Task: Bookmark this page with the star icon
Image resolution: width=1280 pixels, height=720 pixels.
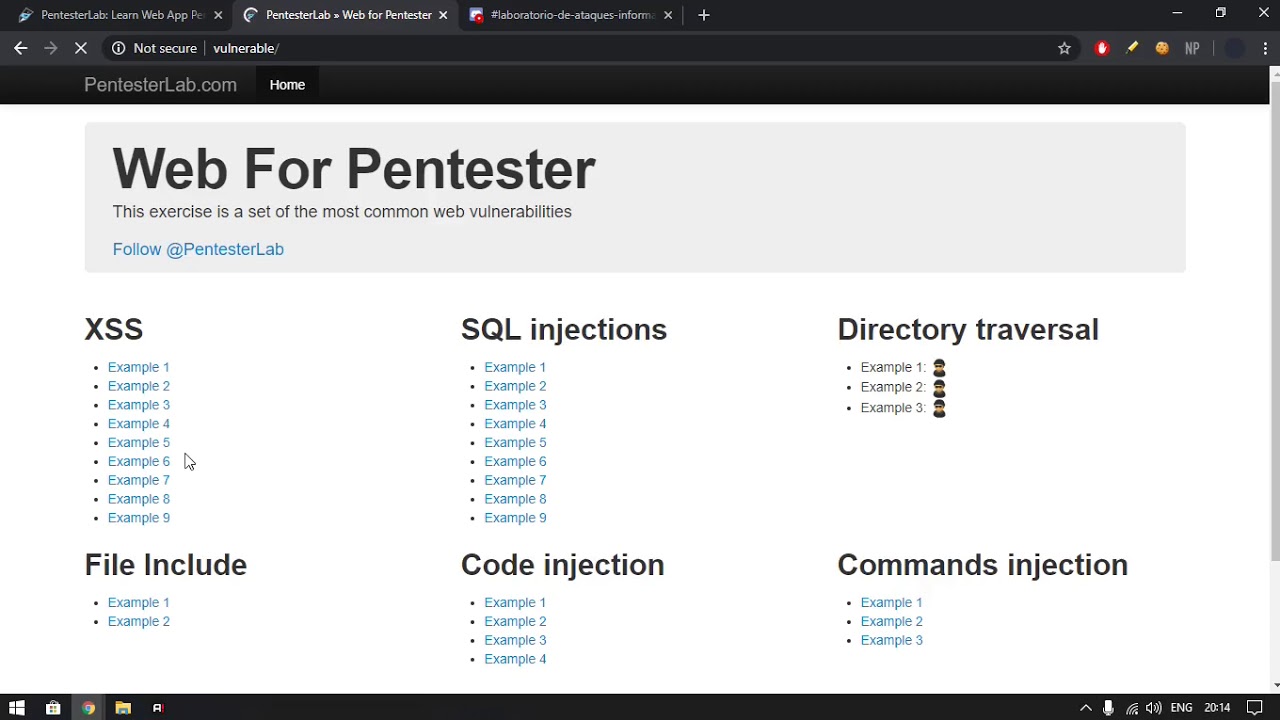Action: pyautogui.click(x=1064, y=48)
